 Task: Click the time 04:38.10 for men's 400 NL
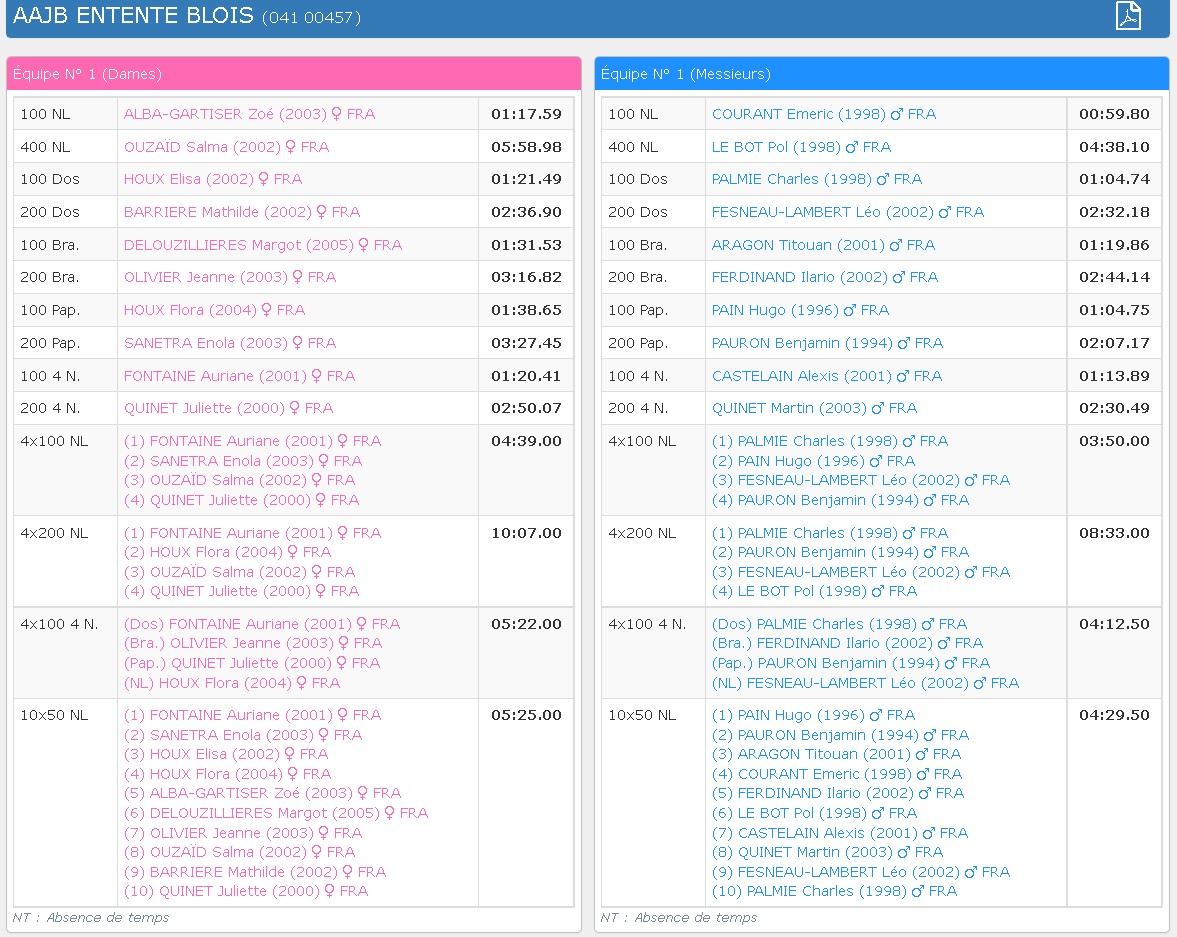[x=1114, y=147]
